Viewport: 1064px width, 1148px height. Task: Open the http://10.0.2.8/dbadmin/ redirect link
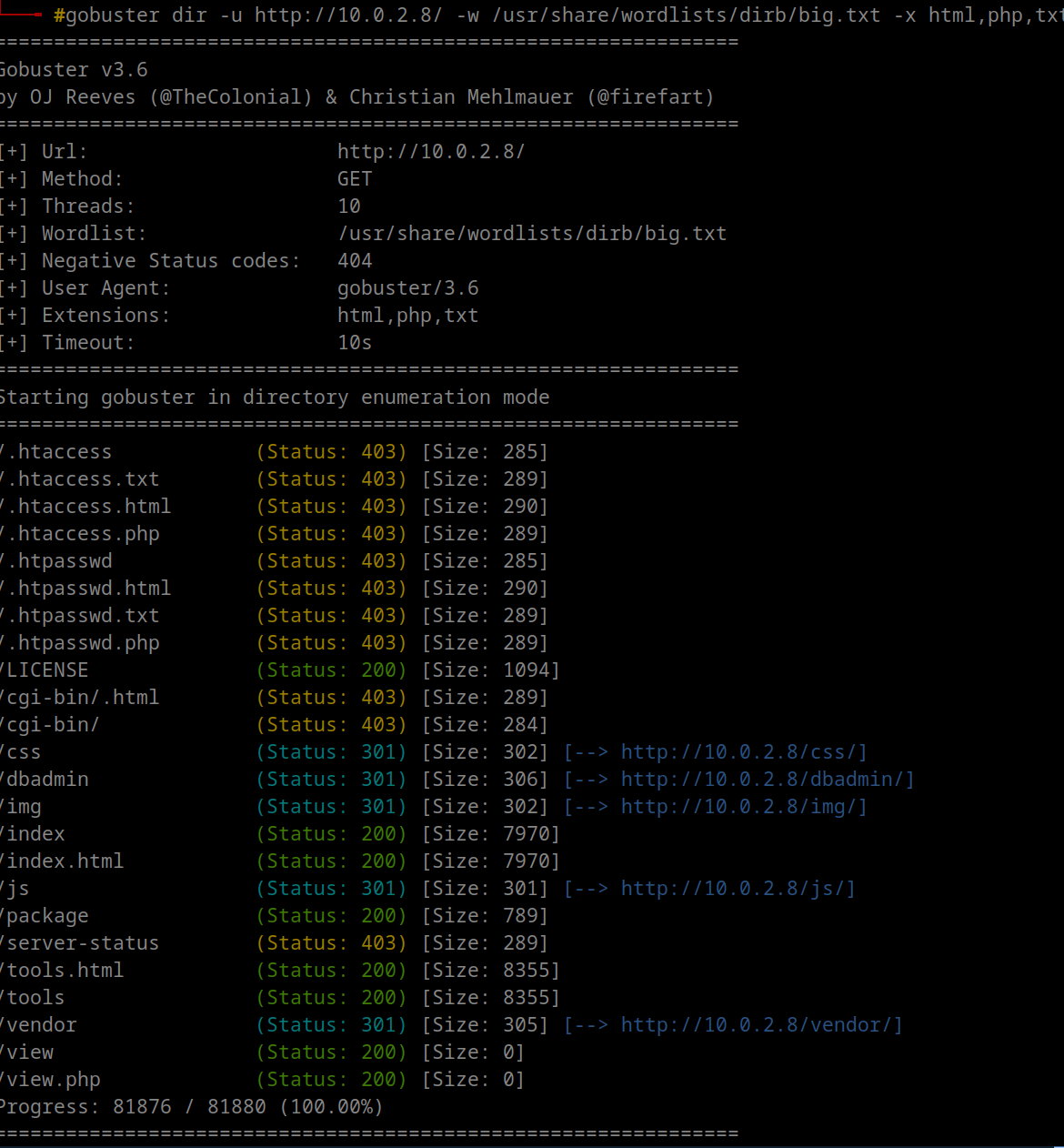[x=767, y=780]
